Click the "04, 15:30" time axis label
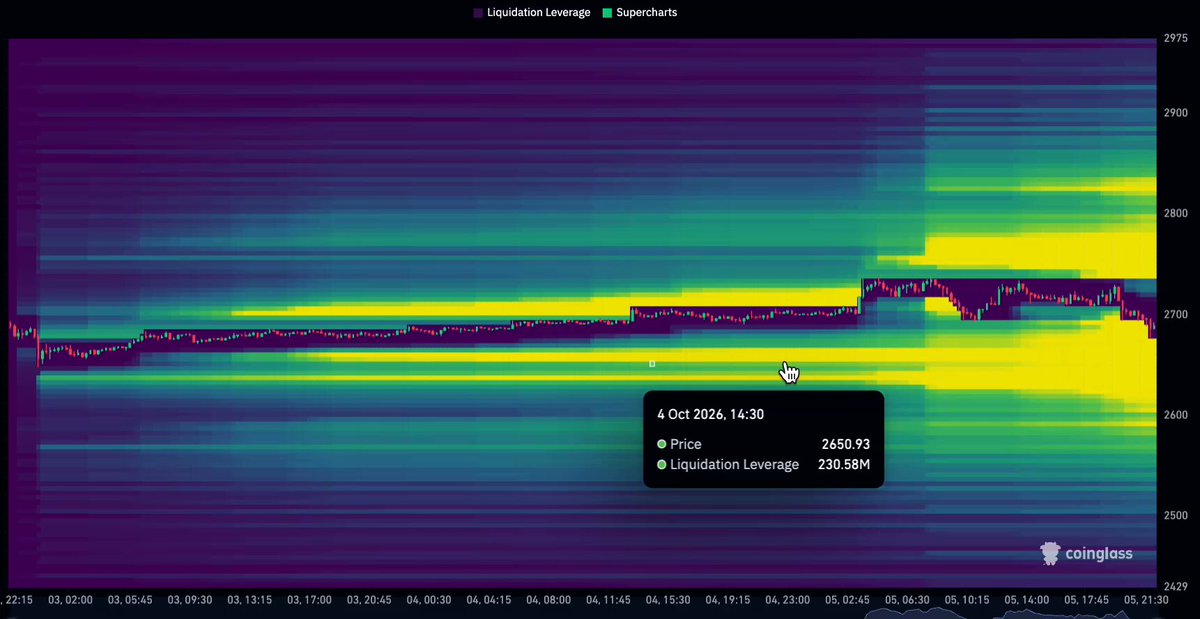 pos(668,600)
